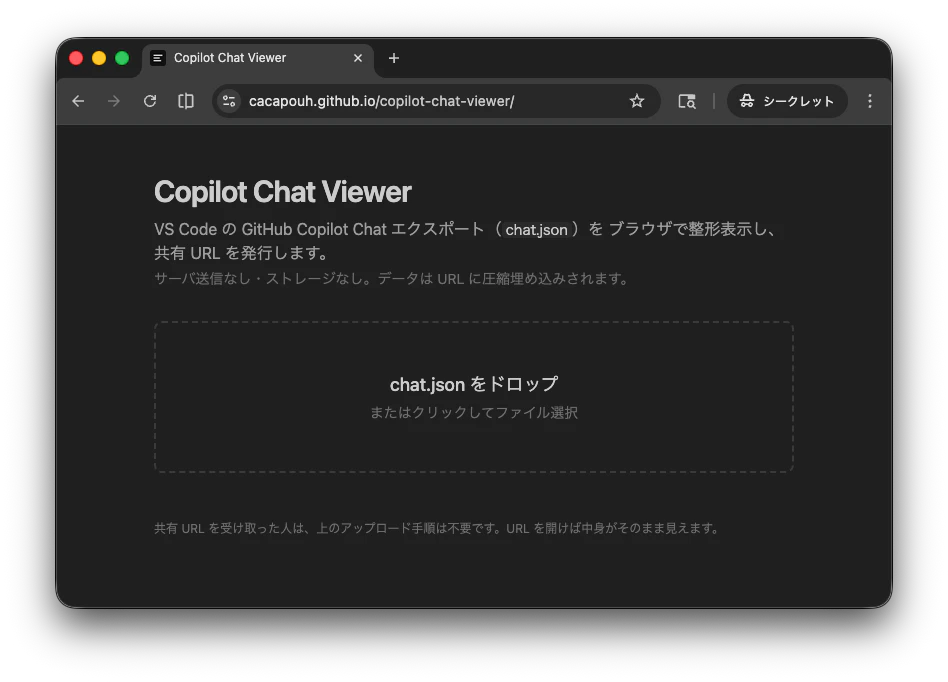The image size is (948, 682).
Task: Click the page favicon in the tab
Action: click(x=158, y=58)
